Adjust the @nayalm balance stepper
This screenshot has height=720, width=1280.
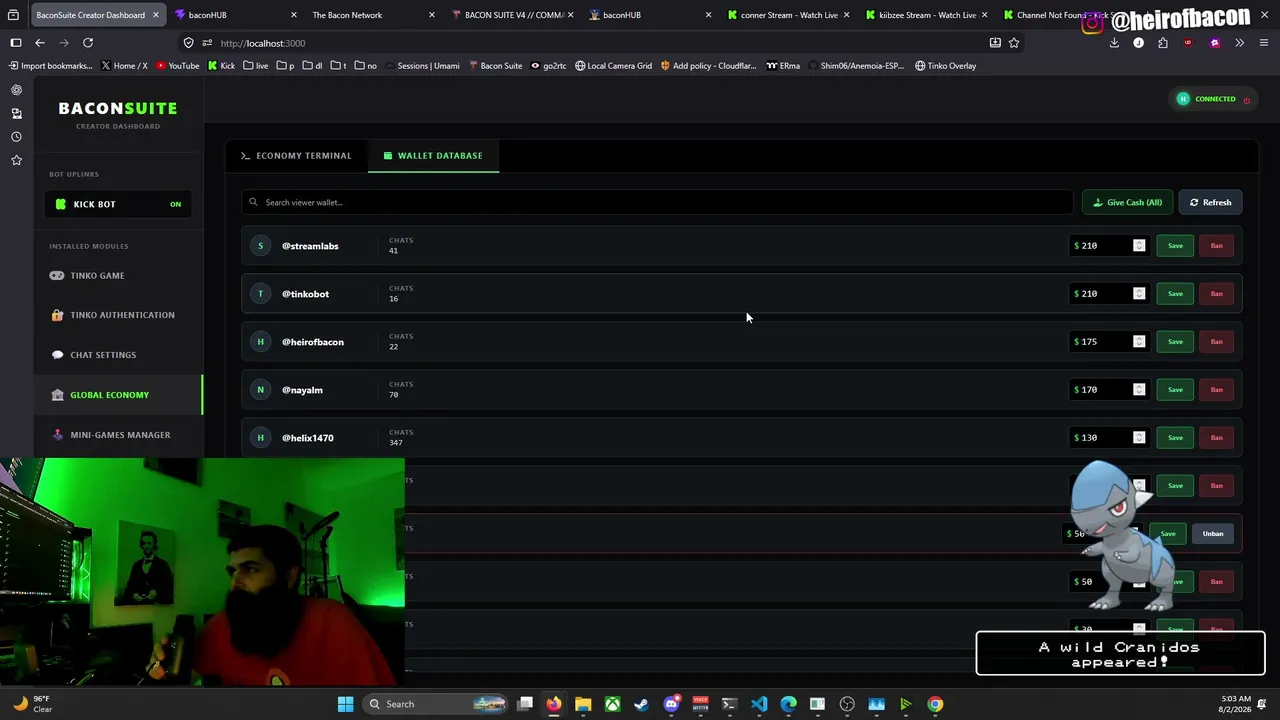pos(1139,390)
